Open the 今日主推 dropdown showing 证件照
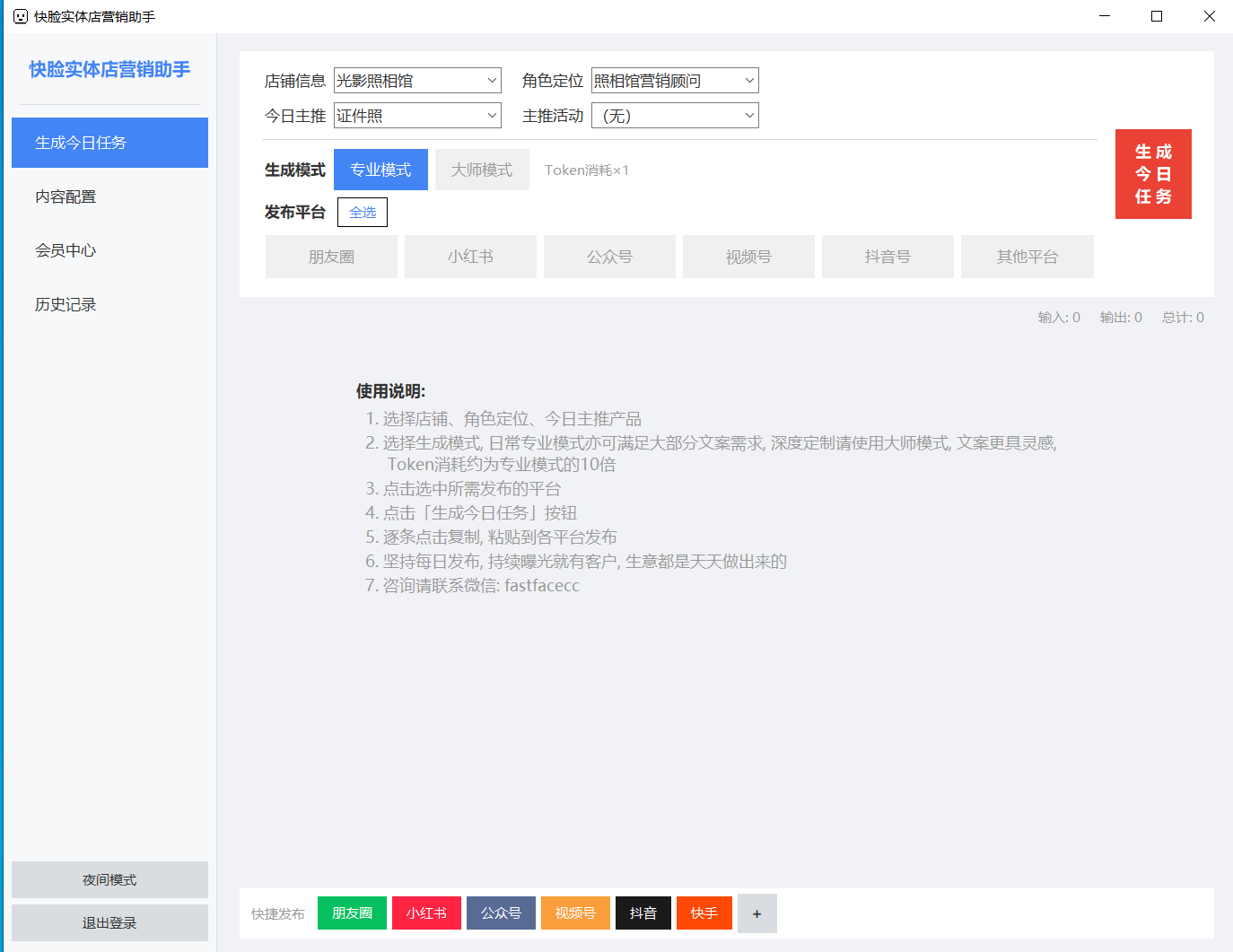Image resolution: width=1233 pixels, height=952 pixels. 417,116
